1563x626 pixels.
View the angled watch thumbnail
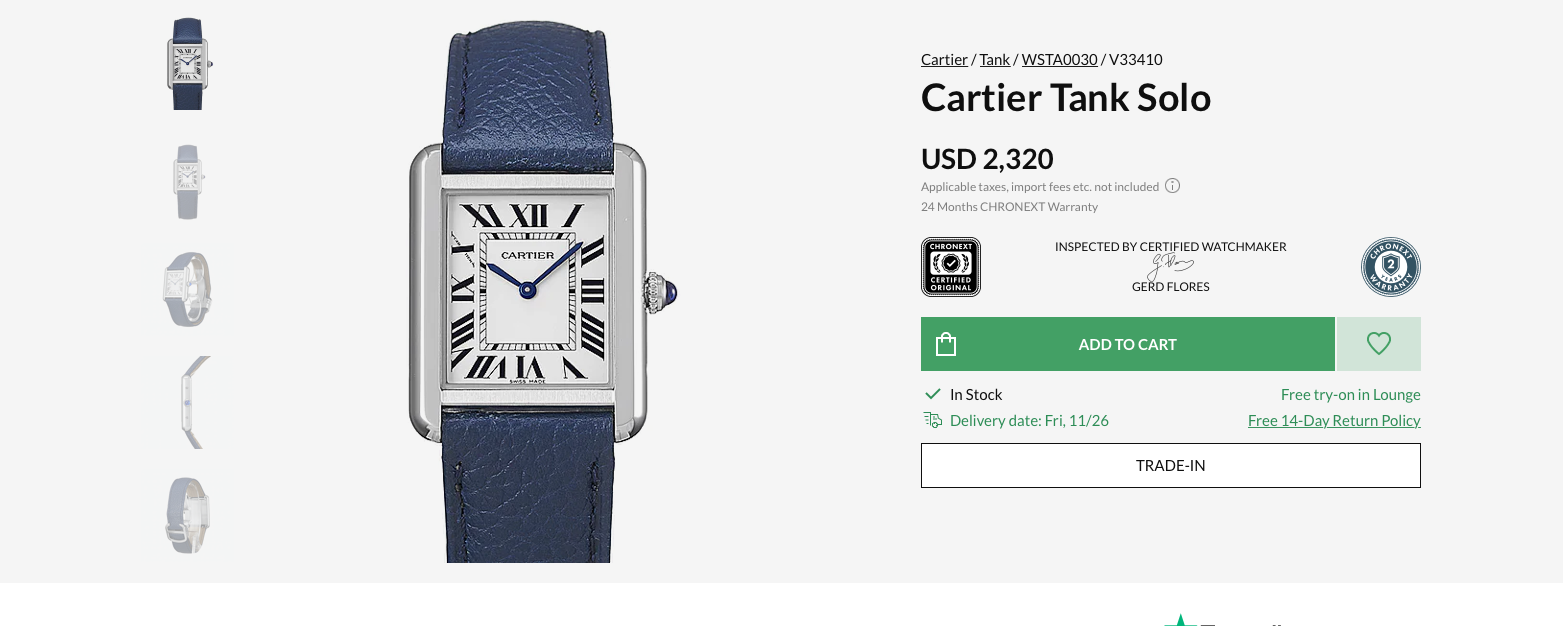point(188,289)
